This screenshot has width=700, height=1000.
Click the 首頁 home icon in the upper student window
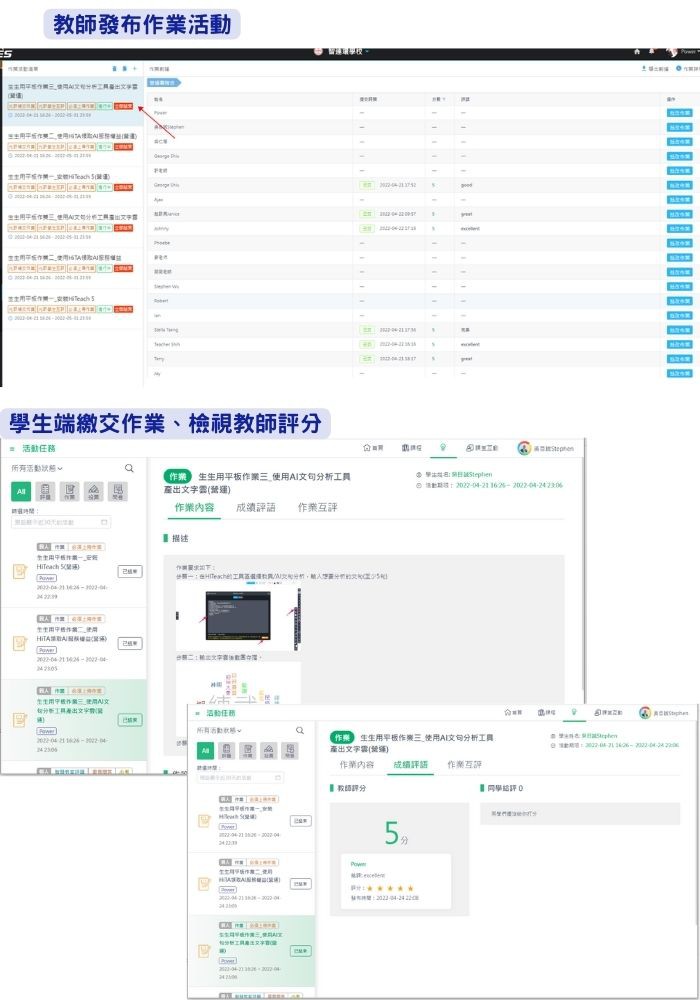[x=374, y=449]
